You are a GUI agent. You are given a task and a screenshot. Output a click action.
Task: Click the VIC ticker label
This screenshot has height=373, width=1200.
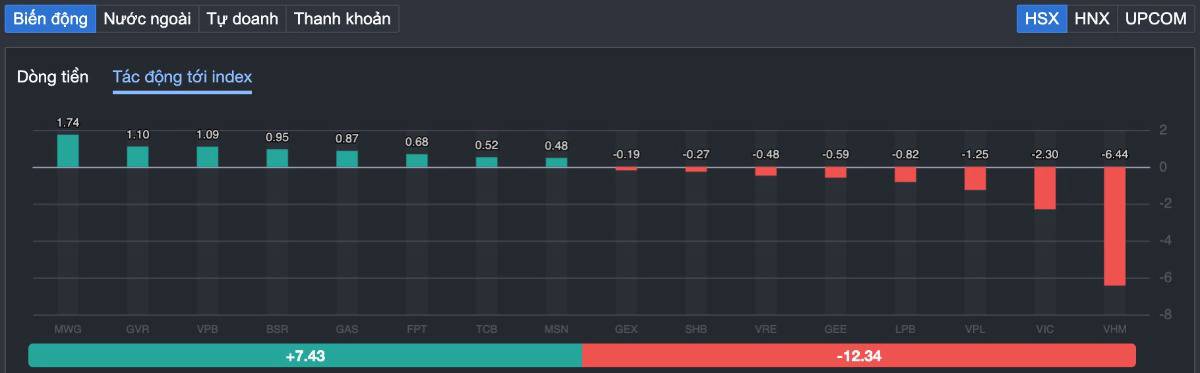click(1045, 329)
